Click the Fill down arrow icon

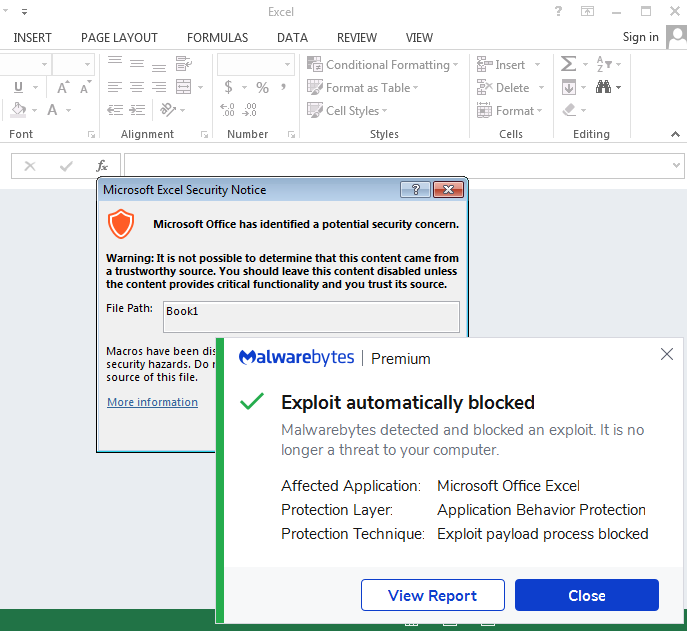pos(569,87)
